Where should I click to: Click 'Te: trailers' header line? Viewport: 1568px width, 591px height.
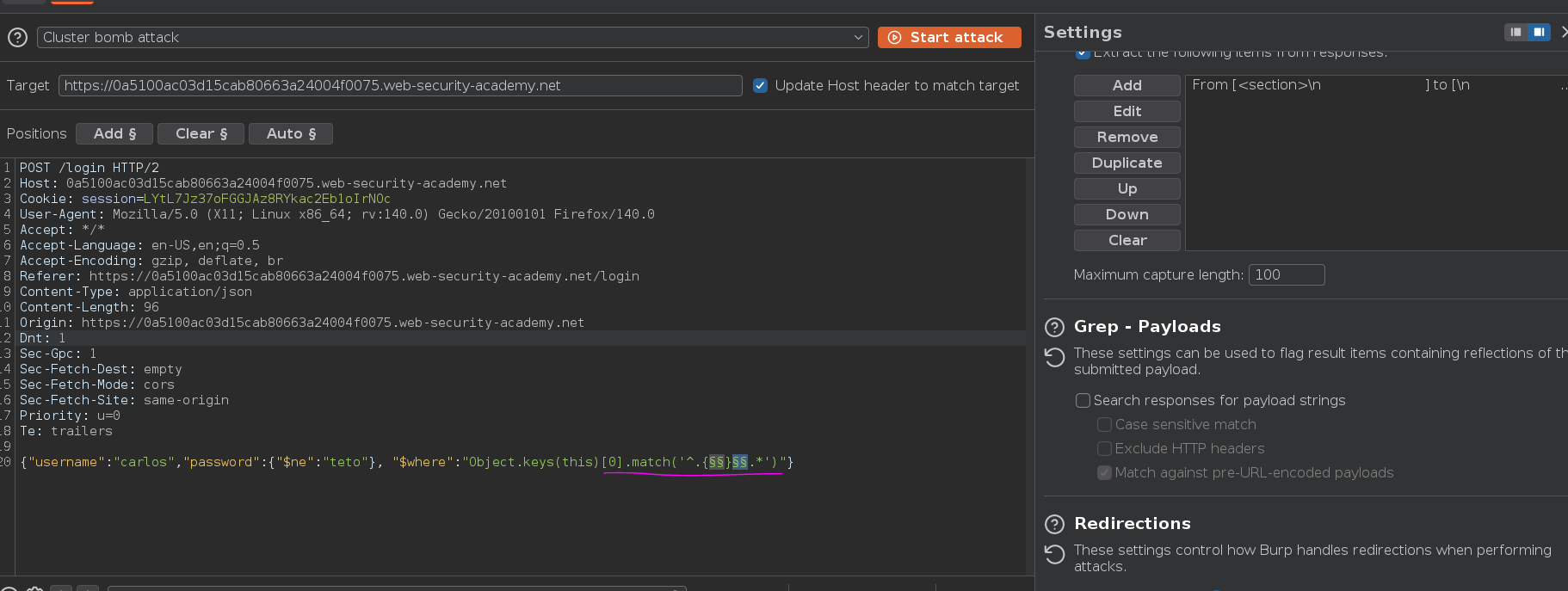click(x=66, y=431)
